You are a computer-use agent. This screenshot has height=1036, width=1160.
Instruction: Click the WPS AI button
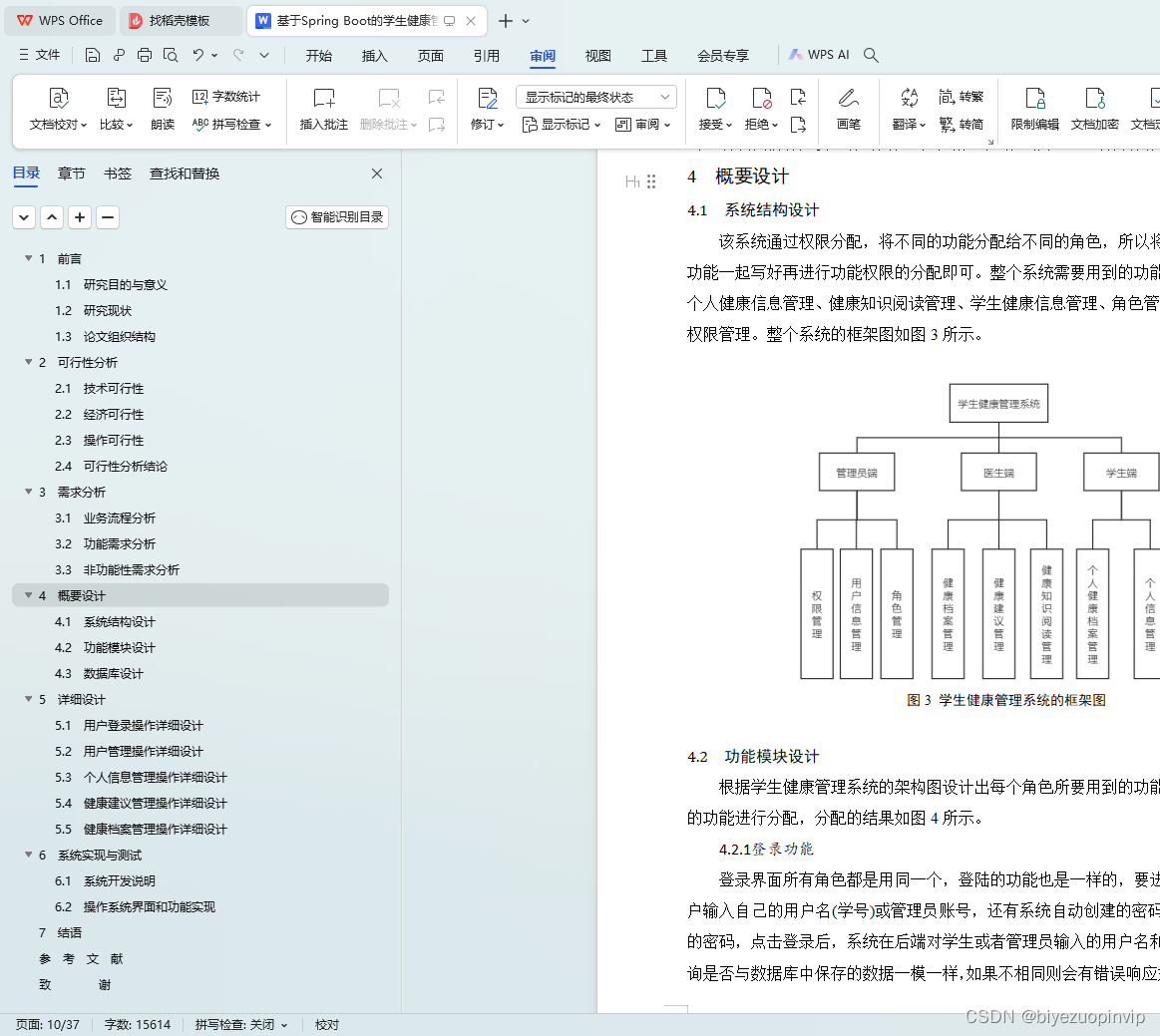[x=819, y=55]
